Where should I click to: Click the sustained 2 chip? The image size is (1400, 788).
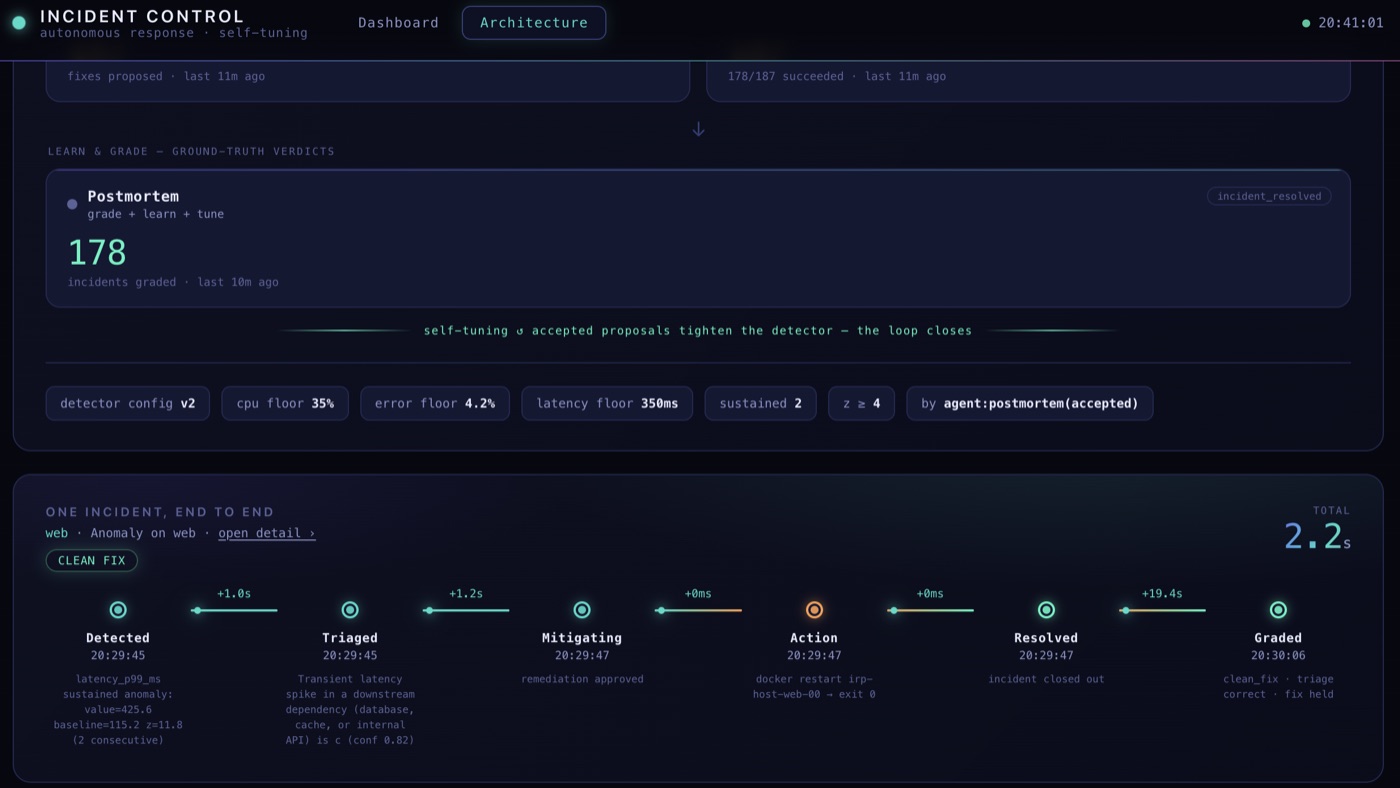coord(760,404)
